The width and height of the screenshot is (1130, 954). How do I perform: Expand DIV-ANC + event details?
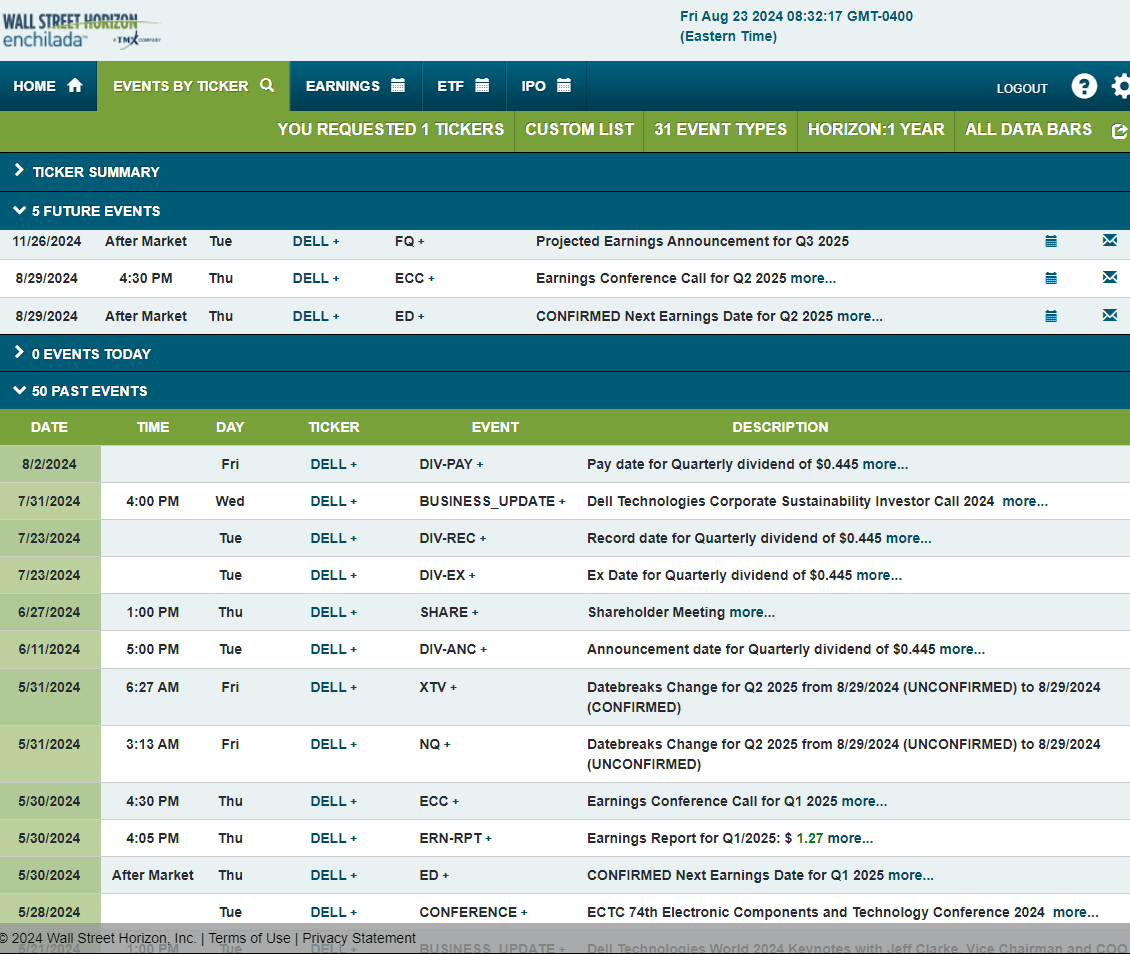click(x=453, y=649)
